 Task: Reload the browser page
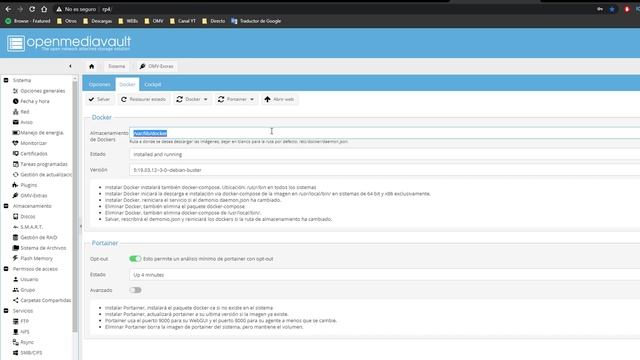click(32, 9)
